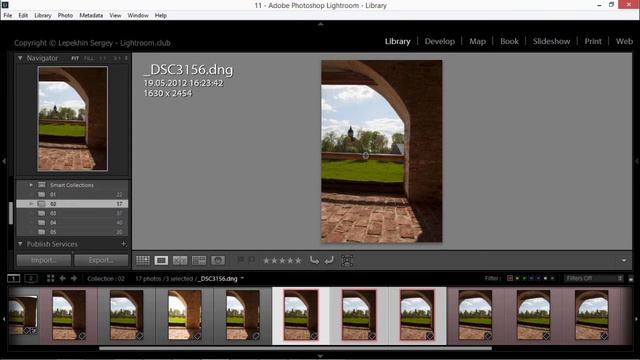Viewport: 640px width, 360px height.
Task: Set Navigator zoom to 1:1
Action: (x=103, y=58)
